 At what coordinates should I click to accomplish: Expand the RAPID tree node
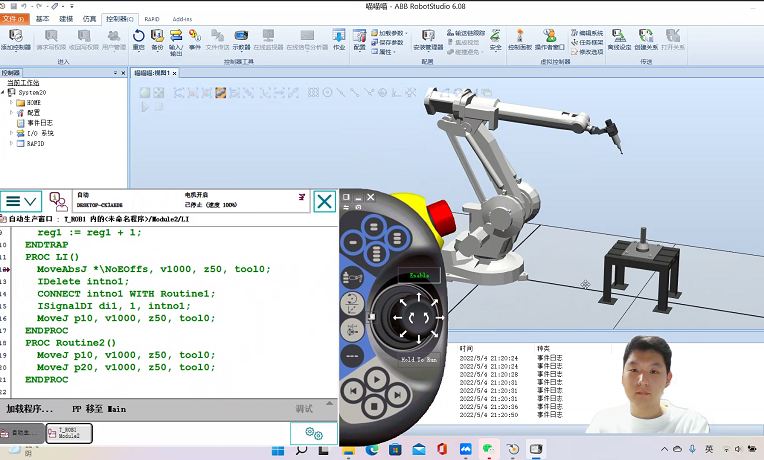[x=11, y=143]
